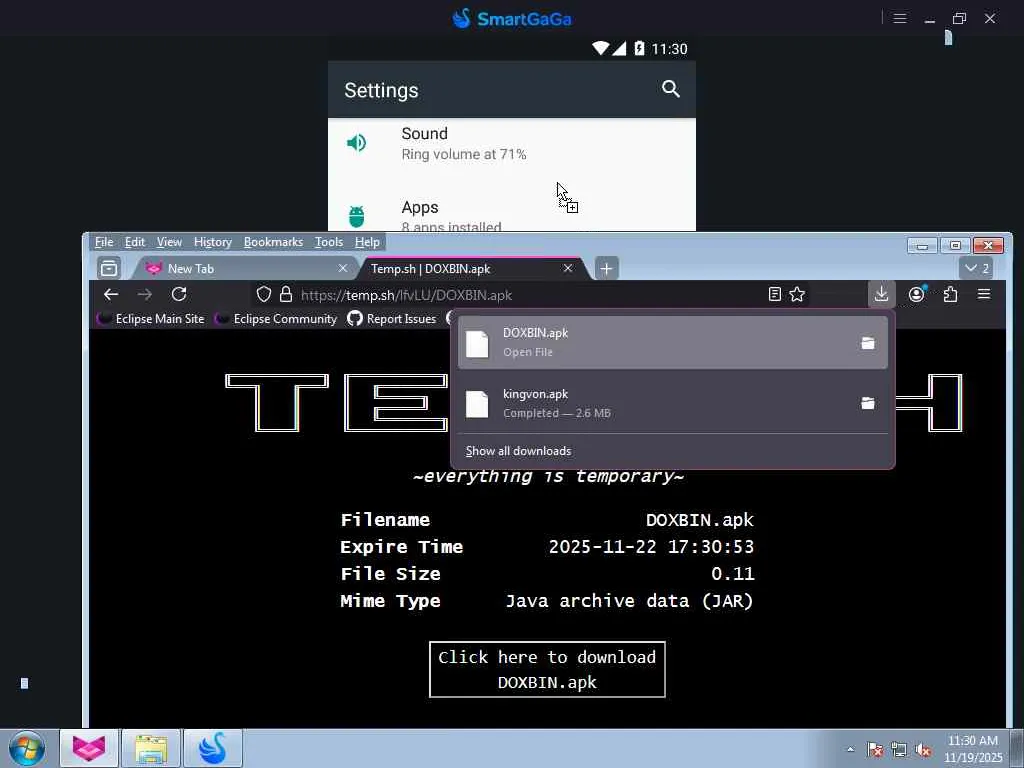
Task: Click the search icon in Android Settings
Action: [671, 89]
